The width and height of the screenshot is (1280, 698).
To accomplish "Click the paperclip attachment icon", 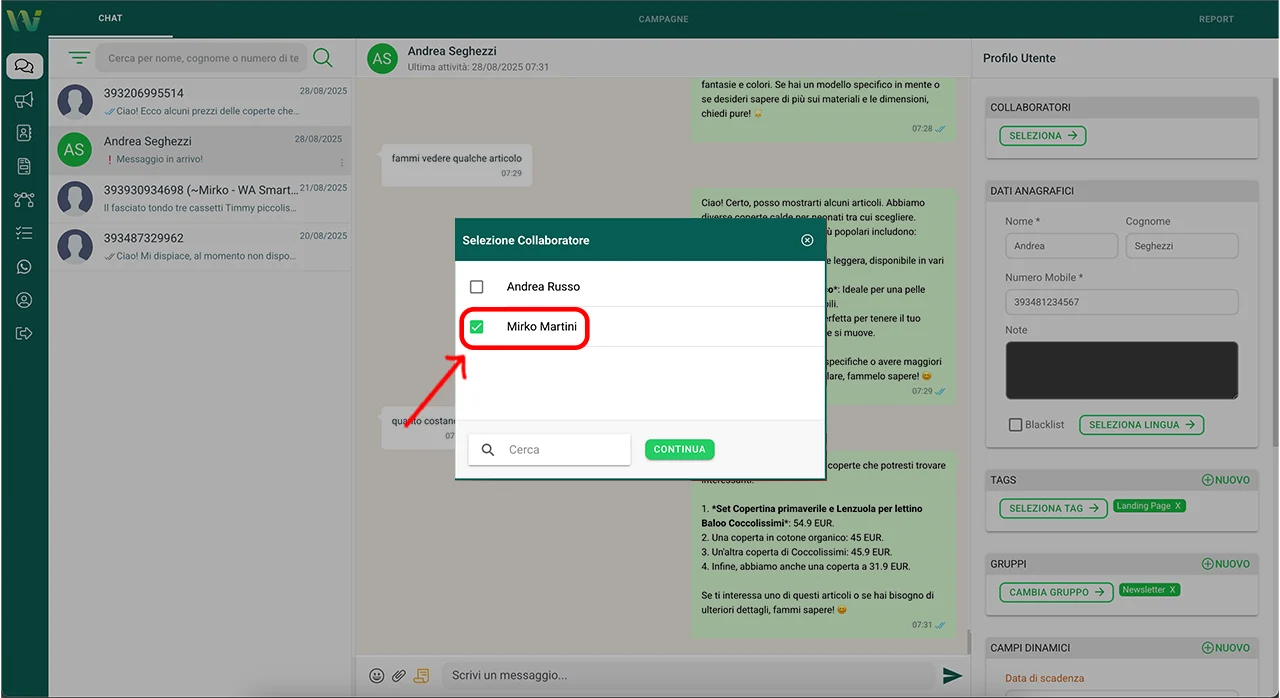I will pyautogui.click(x=399, y=676).
